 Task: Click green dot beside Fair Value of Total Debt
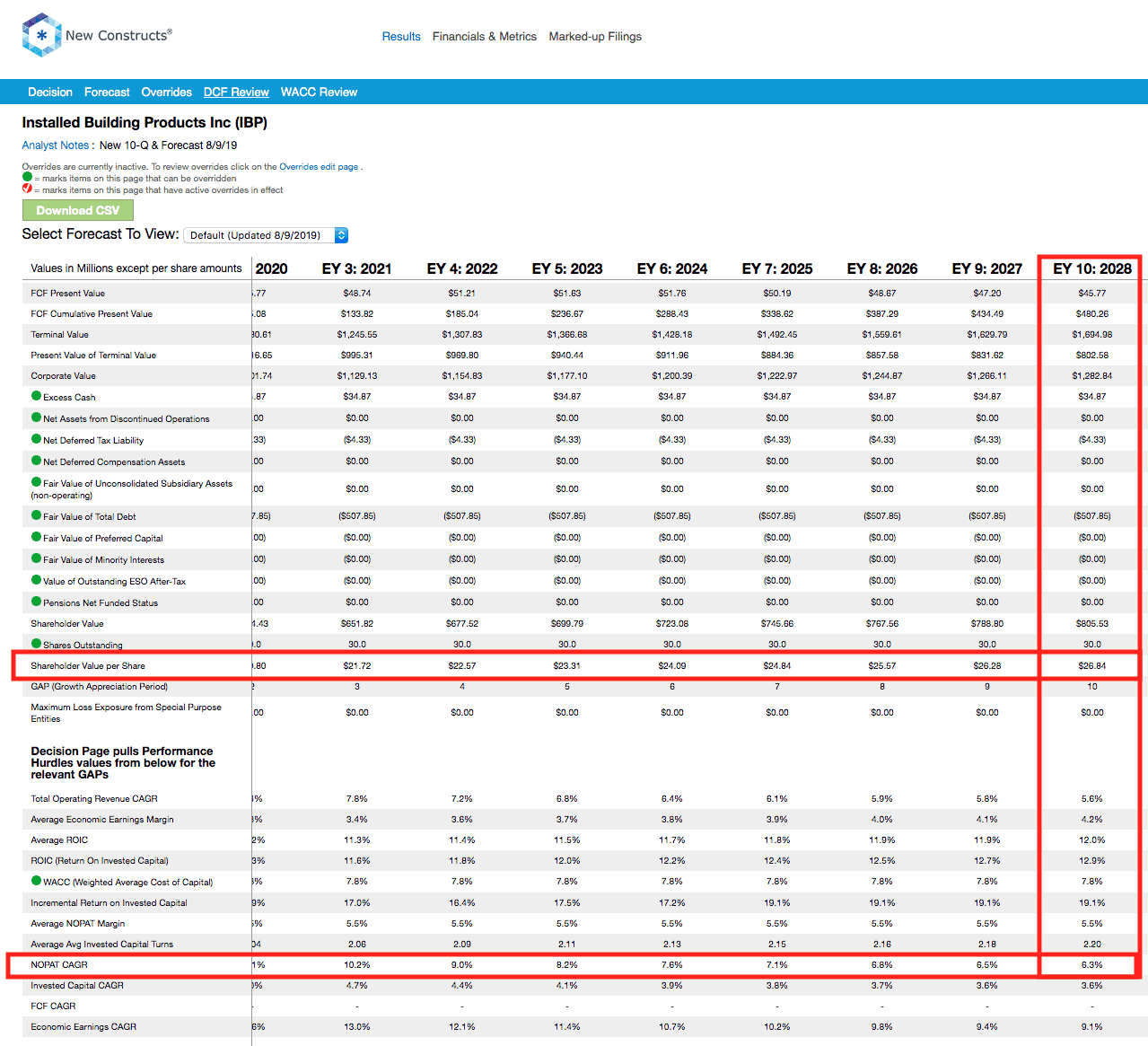pos(37,515)
